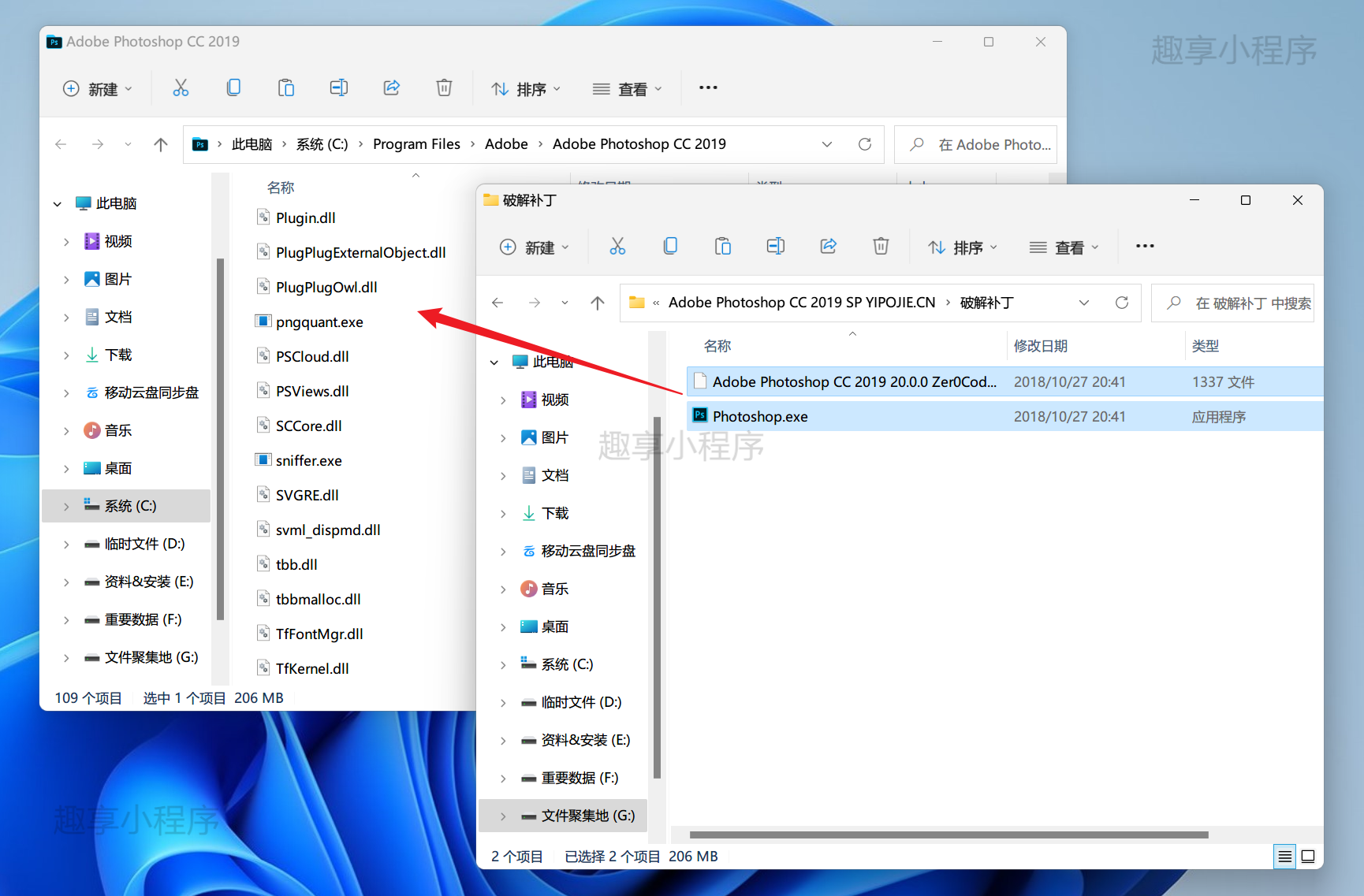Image resolution: width=1364 pixels, height=896 pixels.
Task: Click Cut icon in 破解补丁 window toolbar
Action: [617, 247]
